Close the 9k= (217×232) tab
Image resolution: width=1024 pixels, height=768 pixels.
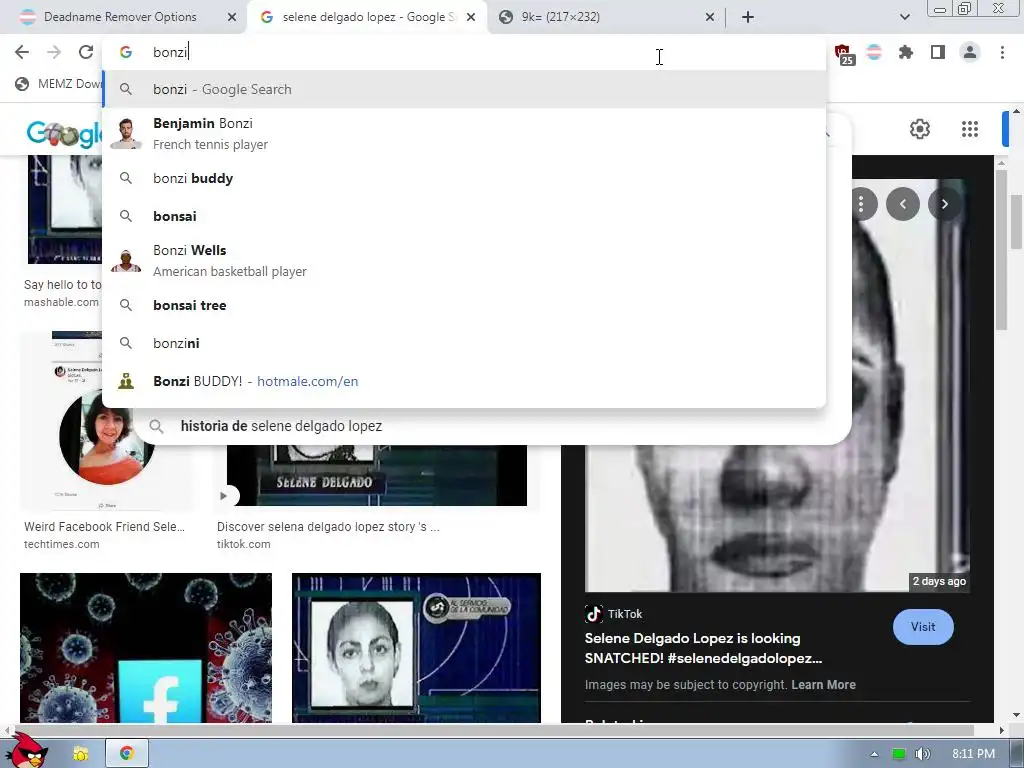coord(710,17)
